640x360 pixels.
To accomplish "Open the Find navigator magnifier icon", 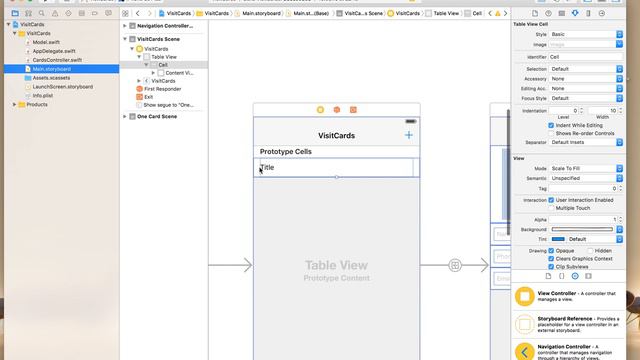I will pyautogui.click(x=42, y=13).
